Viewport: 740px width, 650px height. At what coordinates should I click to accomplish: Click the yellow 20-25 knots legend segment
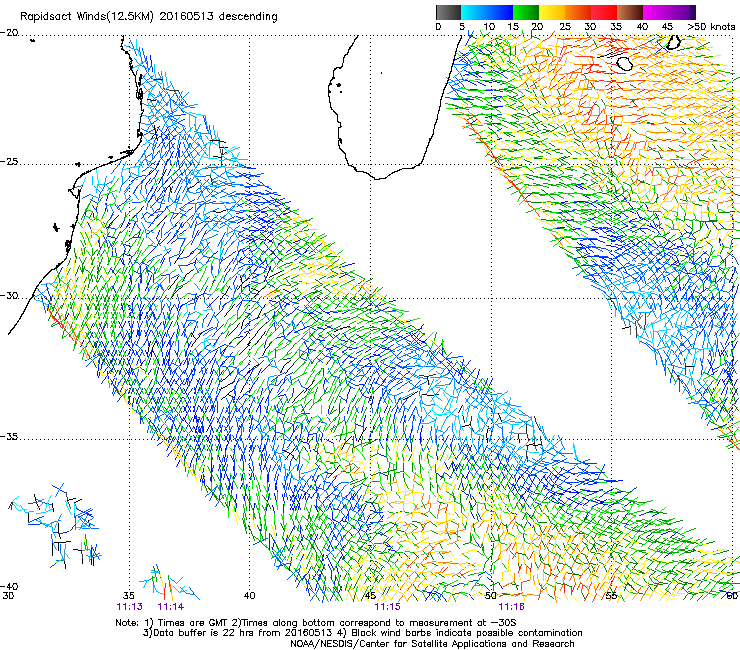click(x=552, y=12)
